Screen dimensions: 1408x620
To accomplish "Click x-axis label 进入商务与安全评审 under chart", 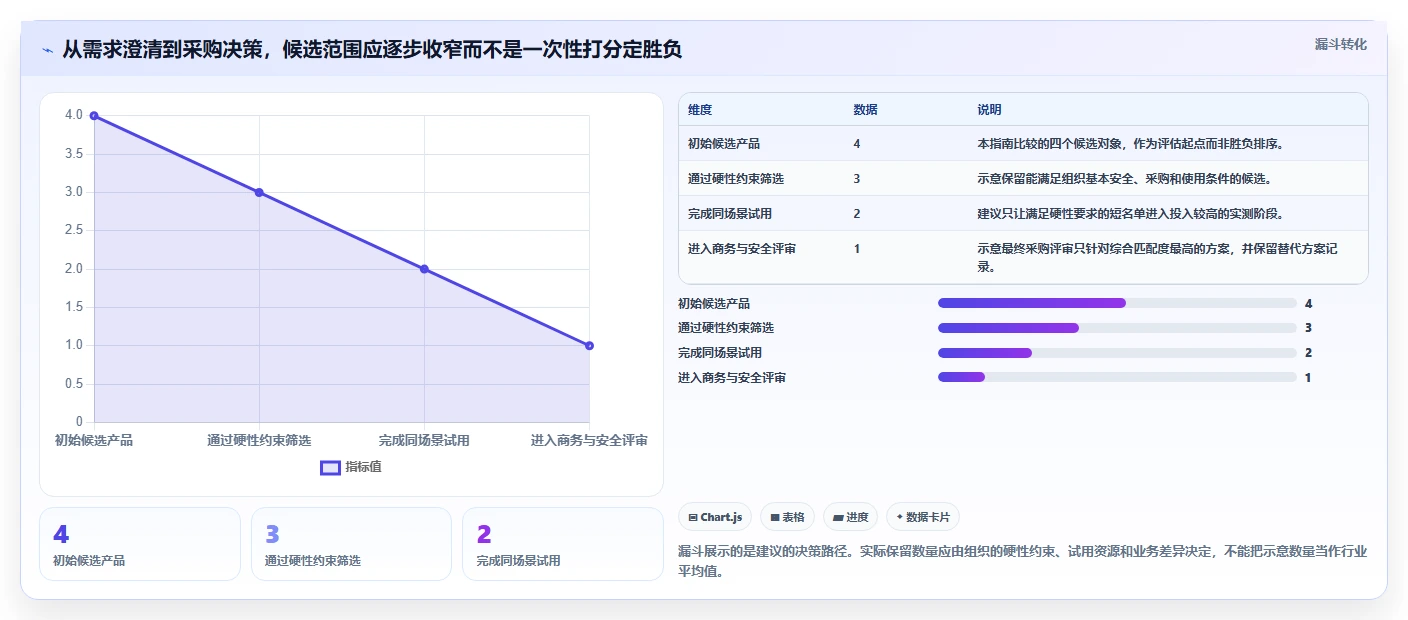I will [x=589, y=440].
